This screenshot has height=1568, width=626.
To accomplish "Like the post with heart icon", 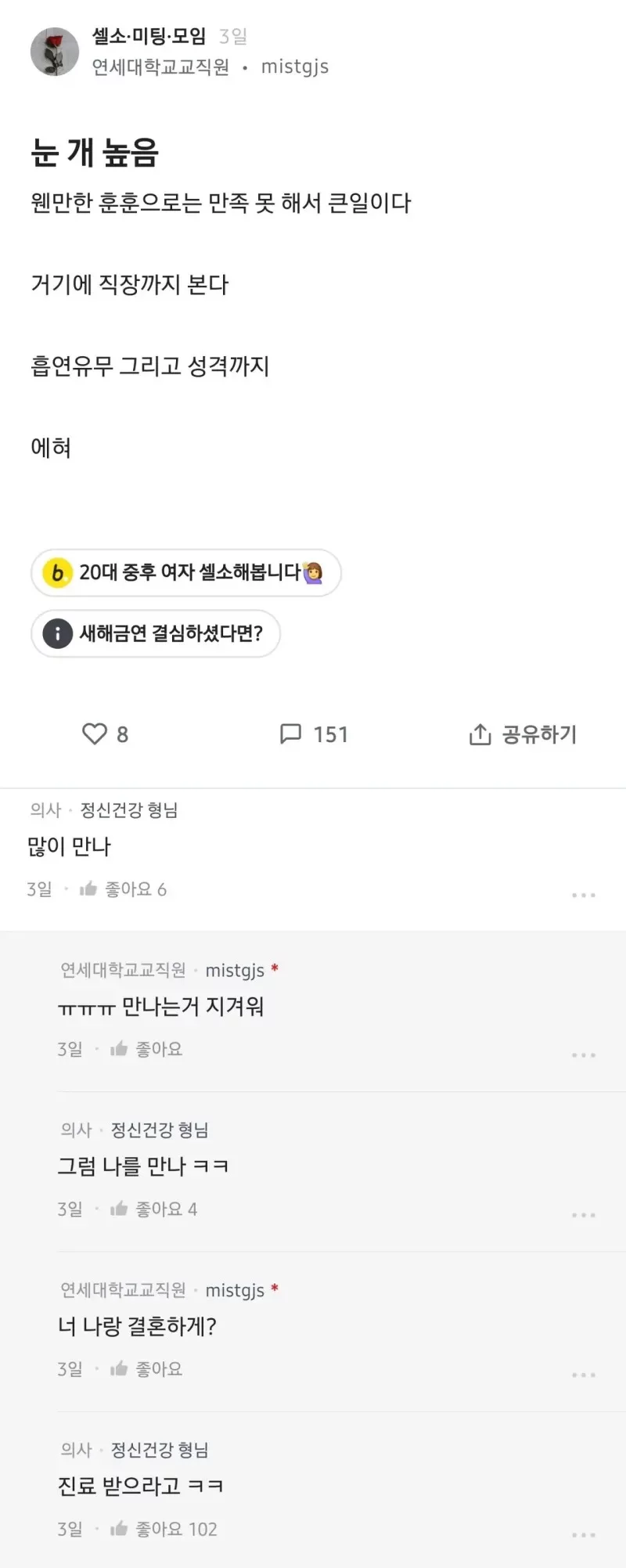I will coord(94,734).
